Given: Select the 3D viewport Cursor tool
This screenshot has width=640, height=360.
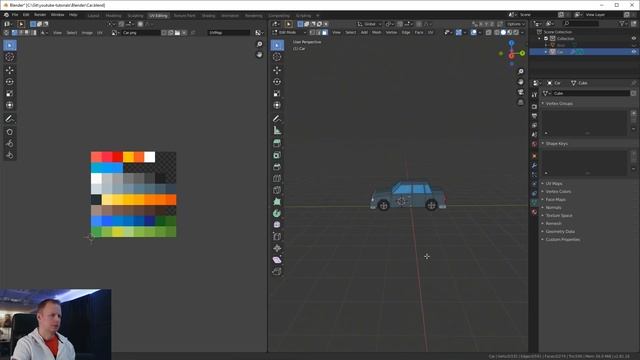Looking at the screenshot, I should tap(277, 57).
